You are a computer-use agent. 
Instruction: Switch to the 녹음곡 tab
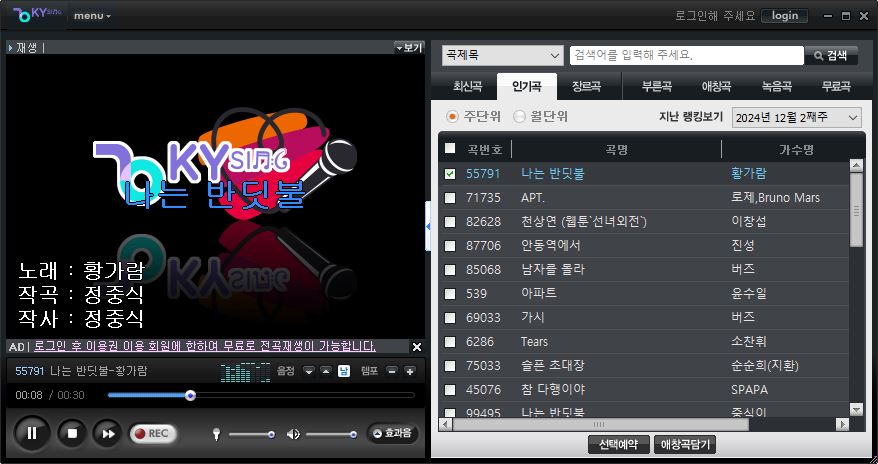[776, 87]
